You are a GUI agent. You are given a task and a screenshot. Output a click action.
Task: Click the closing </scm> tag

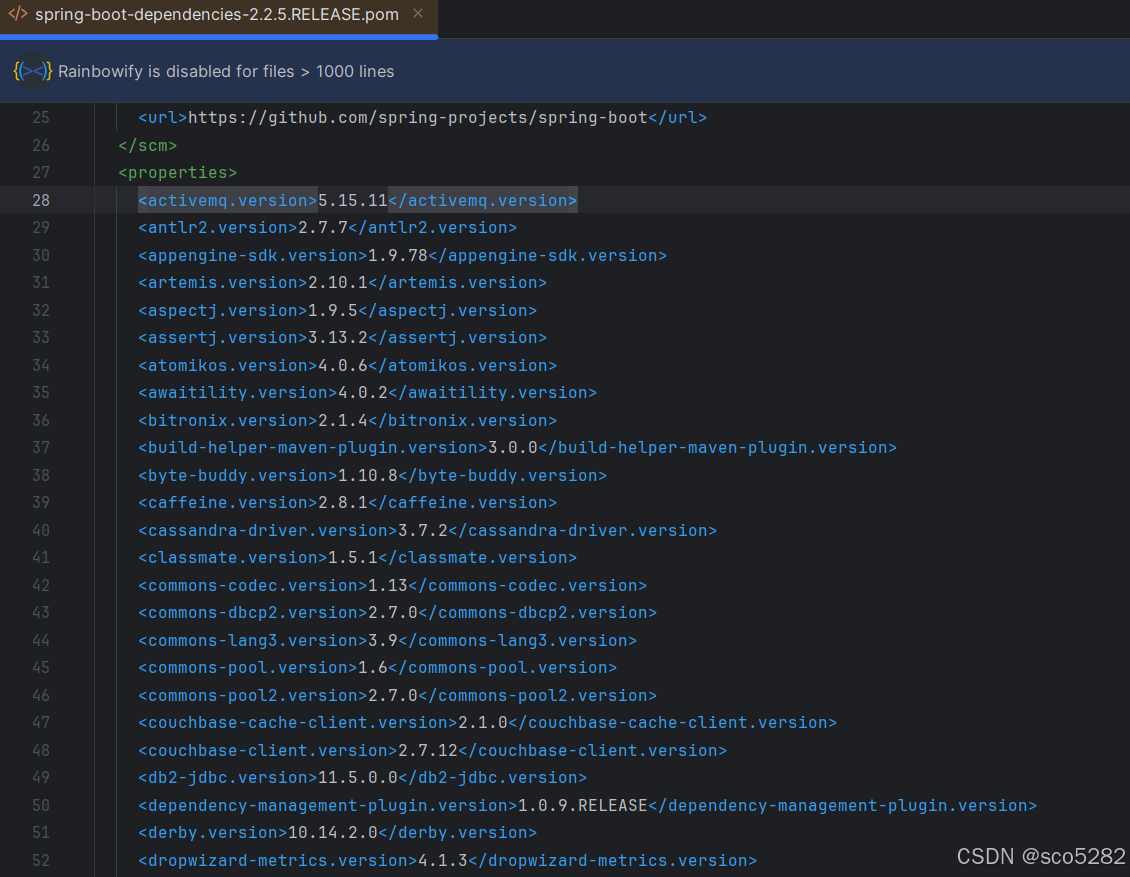[x=148, y=146]
